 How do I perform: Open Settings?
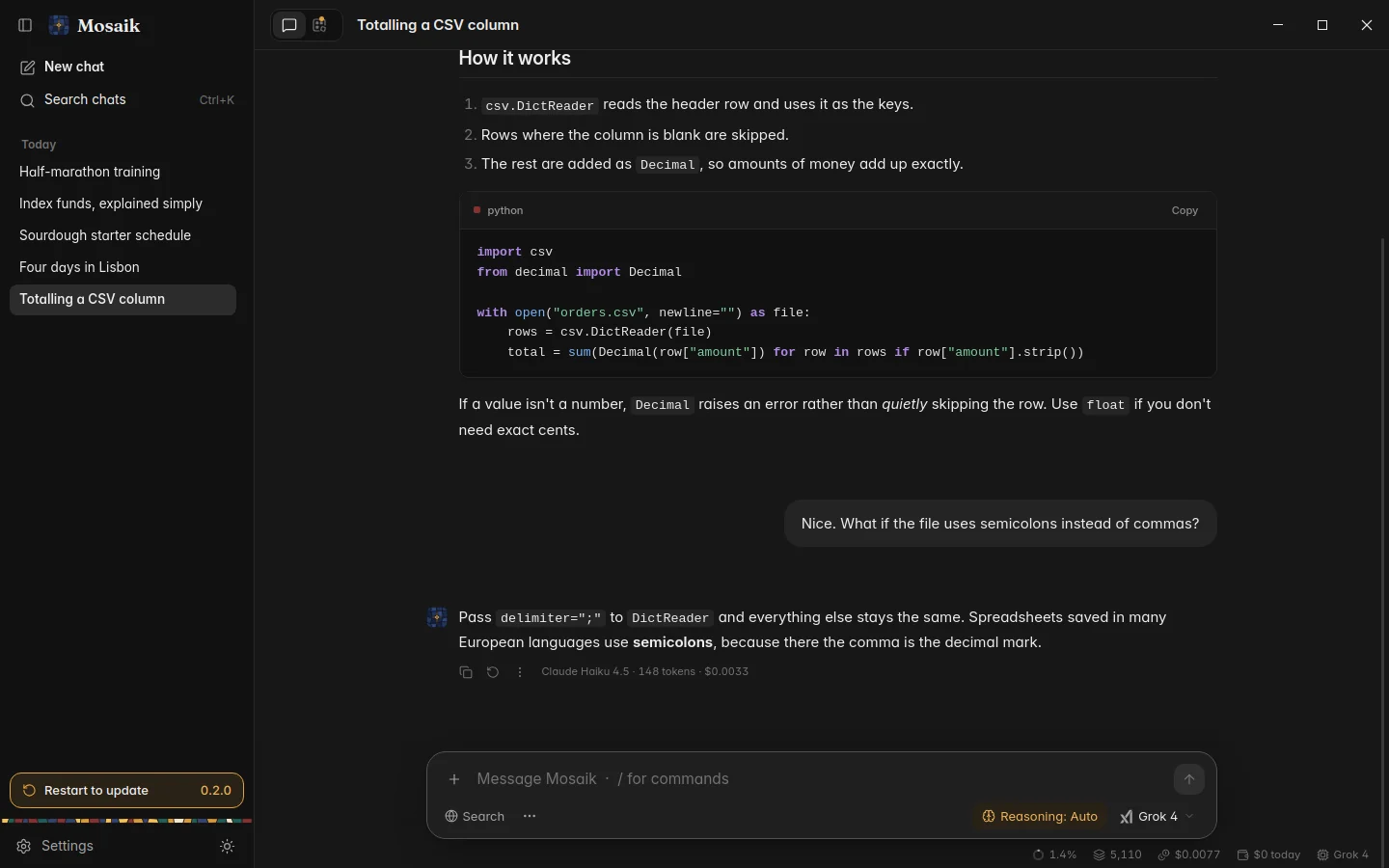[x=56, y=846]
